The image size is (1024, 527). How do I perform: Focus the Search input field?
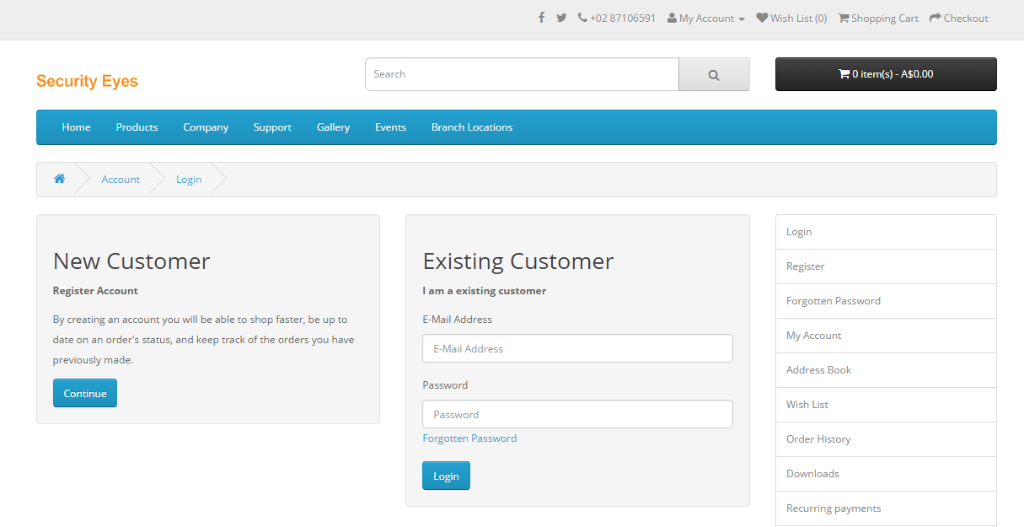tap(522, 74)
